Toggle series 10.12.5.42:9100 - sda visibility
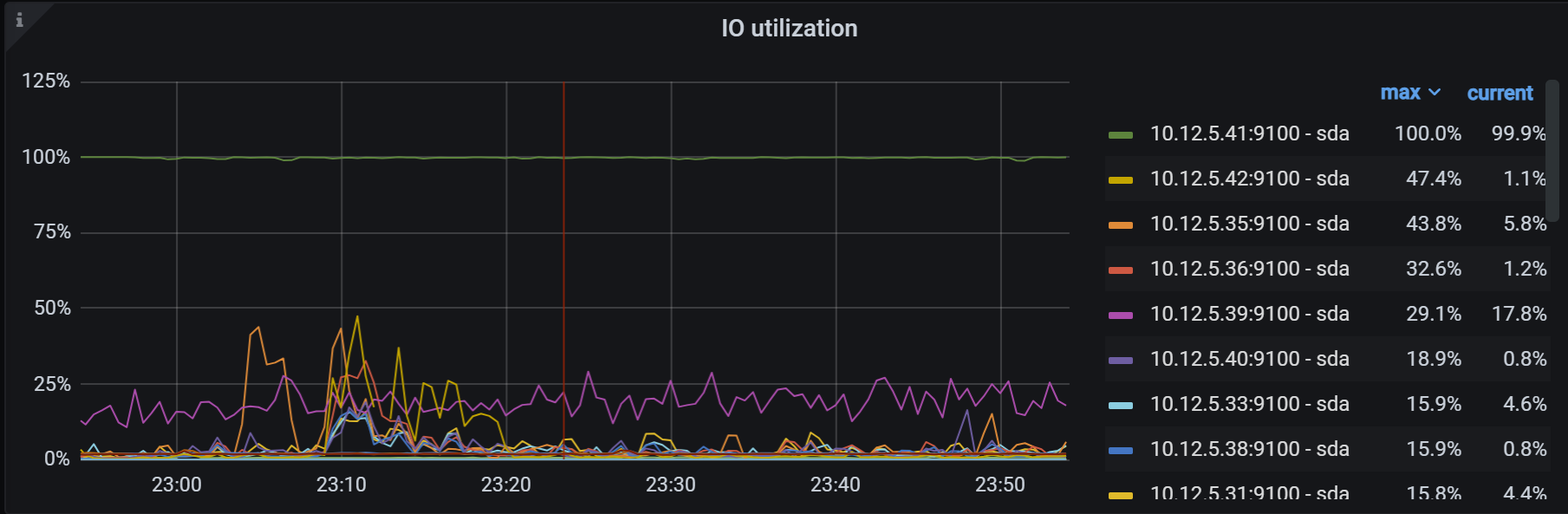Screen dimensions: 1568x514 click(1249, 179)
